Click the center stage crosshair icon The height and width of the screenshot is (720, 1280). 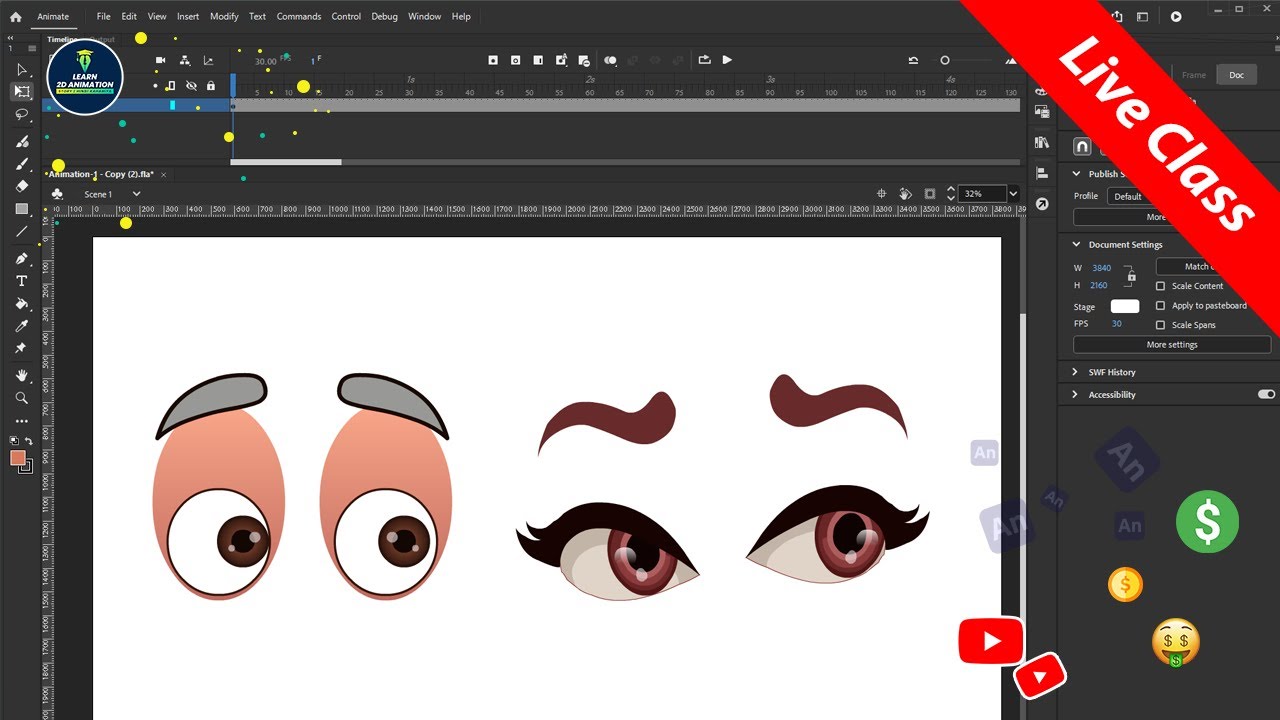[881, 194]
